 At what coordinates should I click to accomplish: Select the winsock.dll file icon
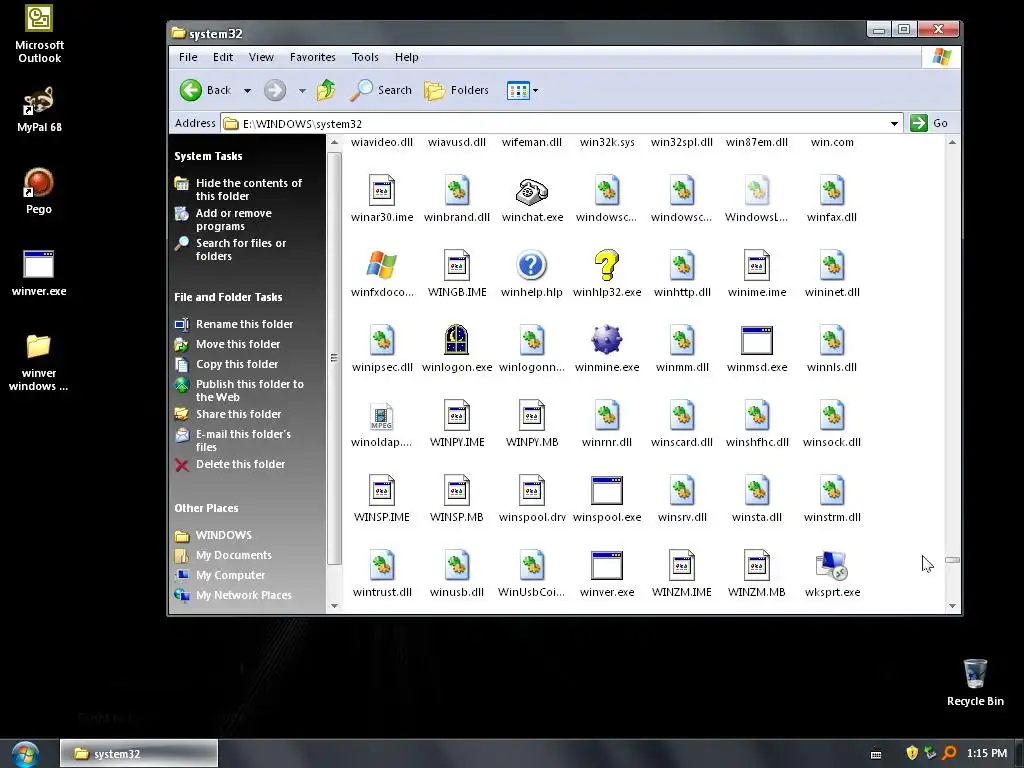click(832, 416)
